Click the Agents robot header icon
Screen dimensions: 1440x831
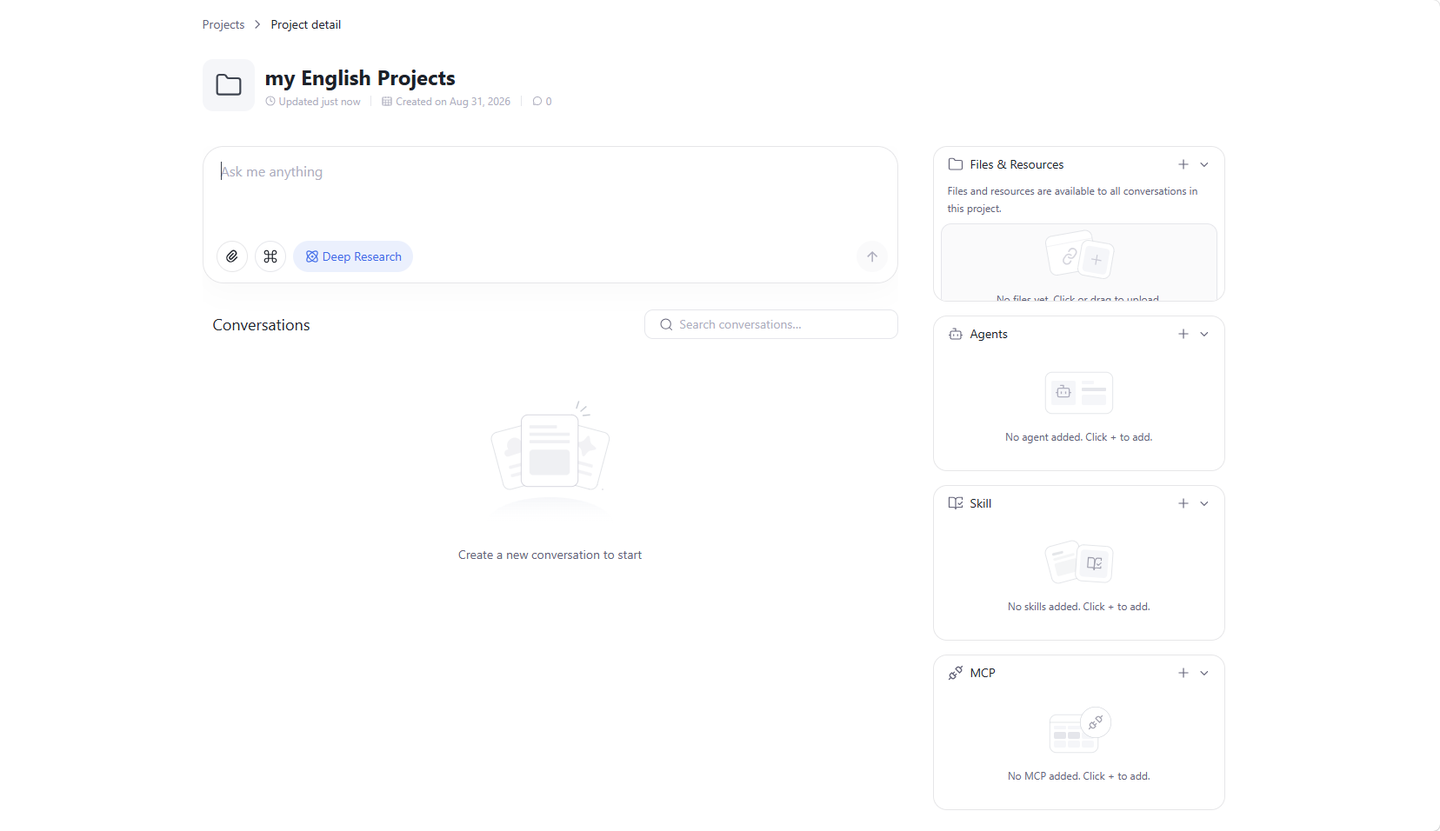(955, 334)
